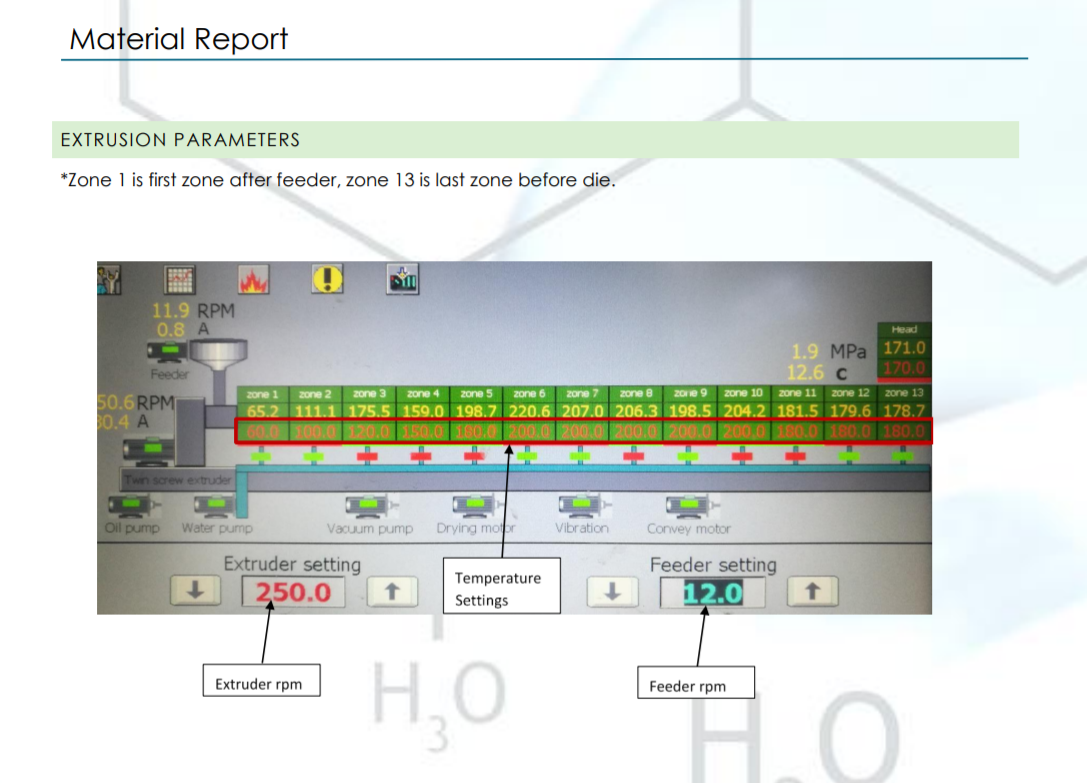Increase Feeder setting with up arrow
Image resolution: width=1087 pixels, height=783 pixels.
pos(812,592)
